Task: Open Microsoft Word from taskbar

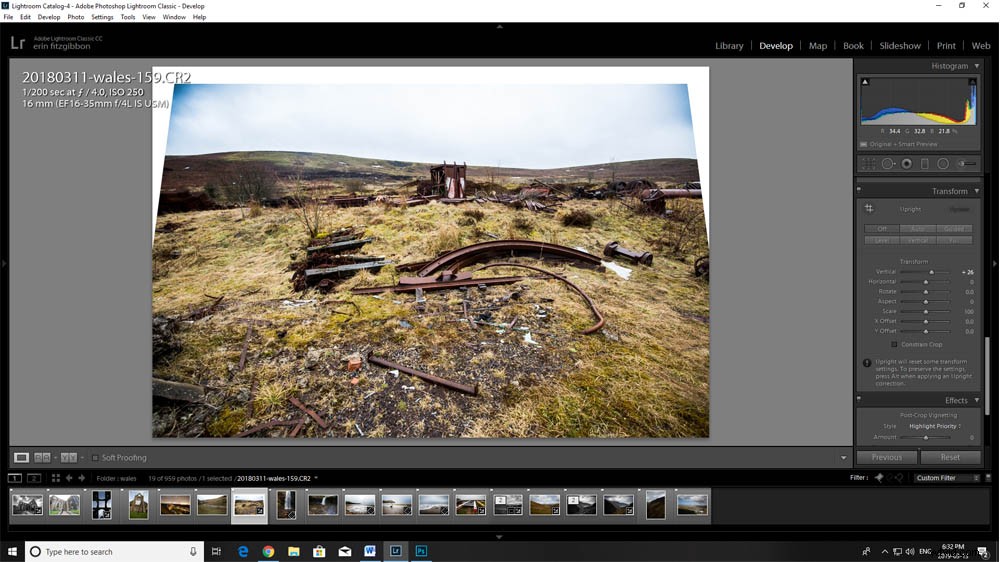Action: [370, 551]
